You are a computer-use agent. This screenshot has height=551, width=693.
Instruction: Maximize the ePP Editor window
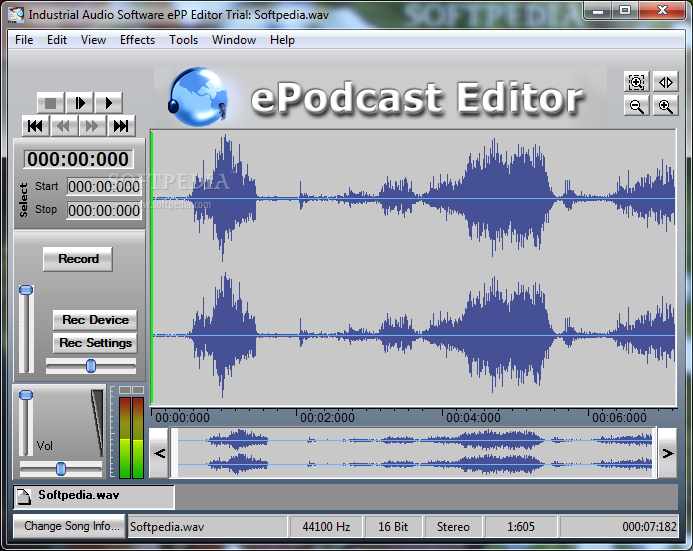pyautogui.click(x=625, y=11)
